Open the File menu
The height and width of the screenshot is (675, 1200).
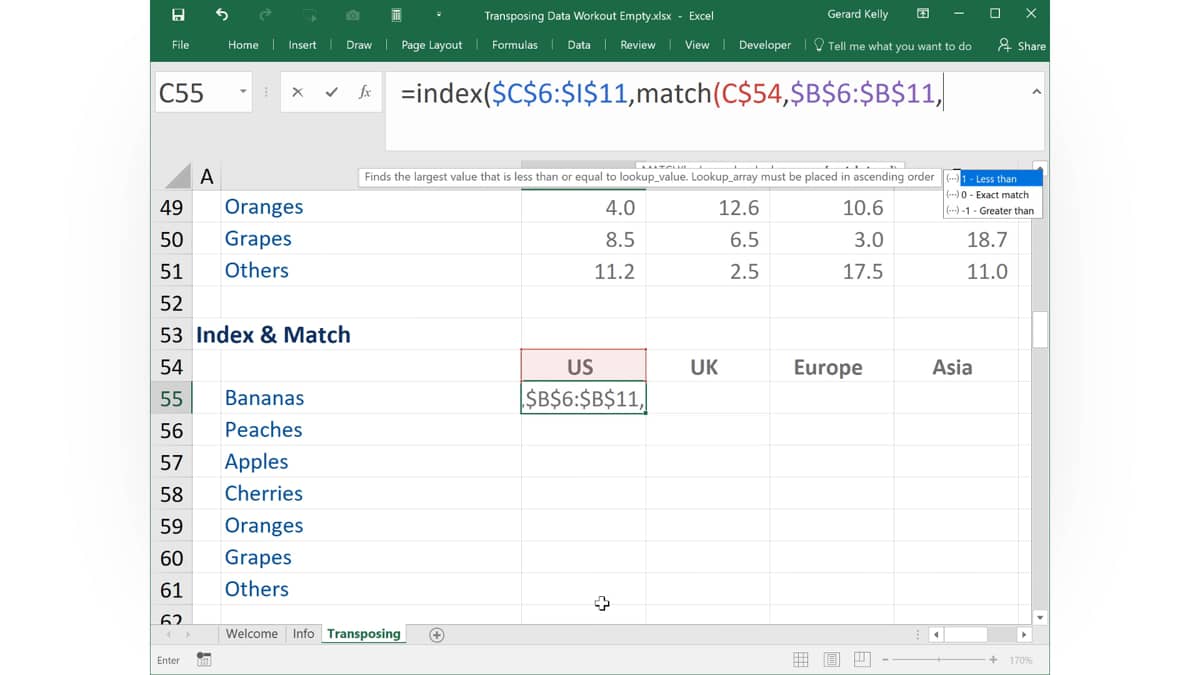click(x=180, y=45)
